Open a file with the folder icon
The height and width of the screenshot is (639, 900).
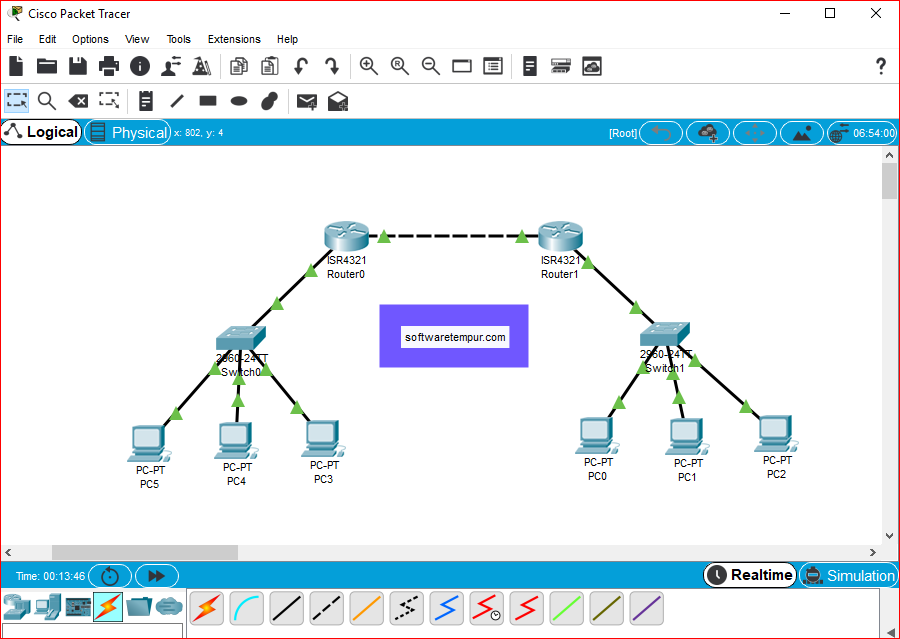[47, 66]
